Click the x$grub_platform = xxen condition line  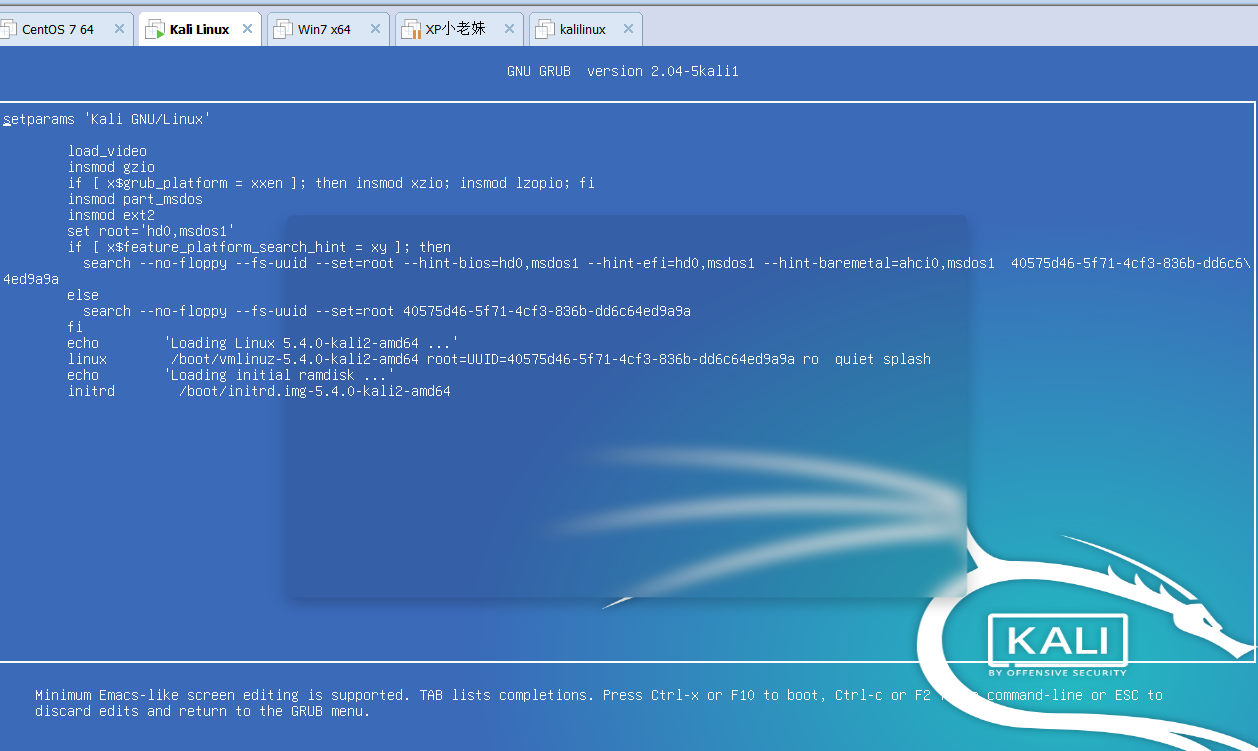[331, 183]
